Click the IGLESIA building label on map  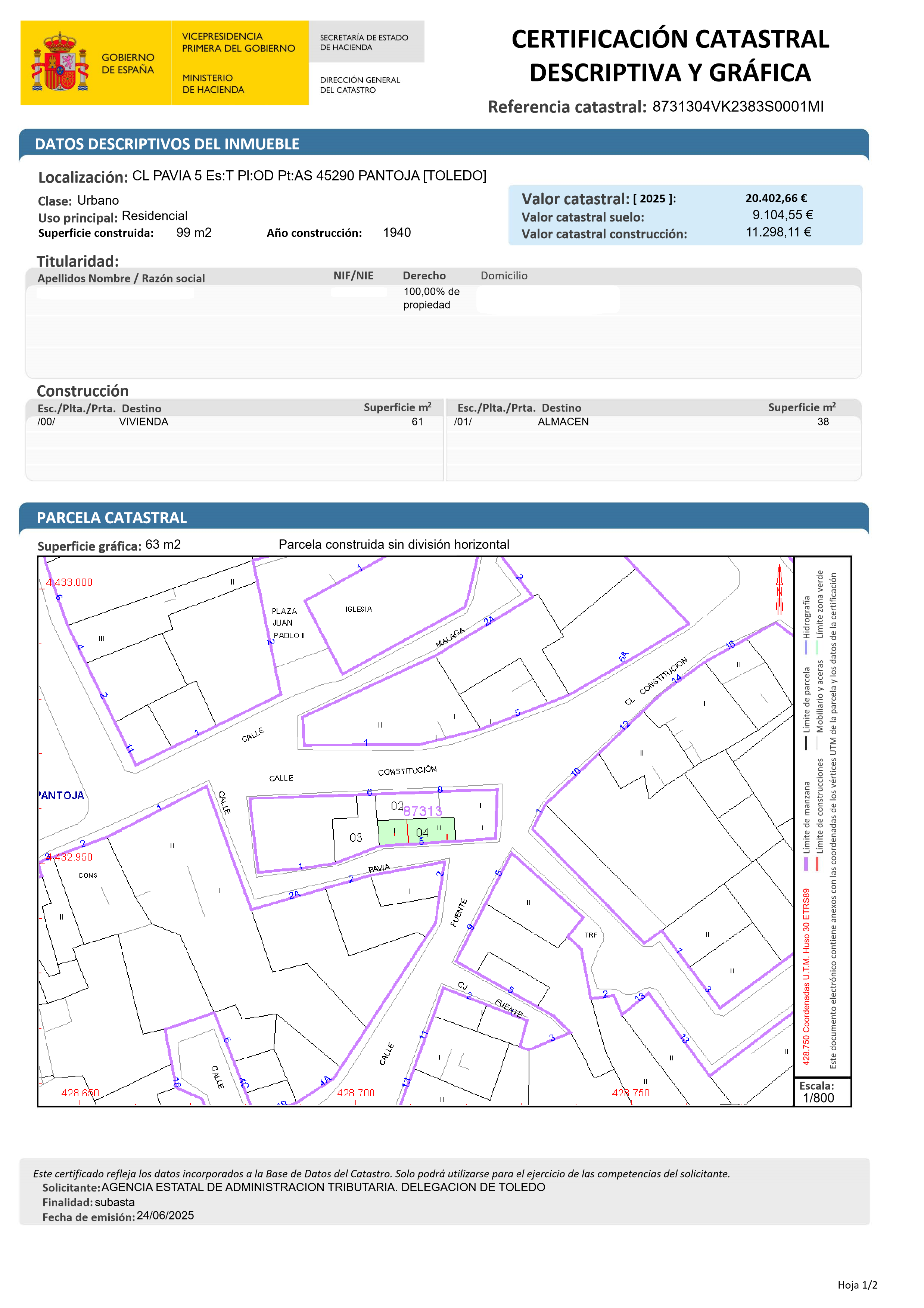pyautogui.click(x=358, y=609)
